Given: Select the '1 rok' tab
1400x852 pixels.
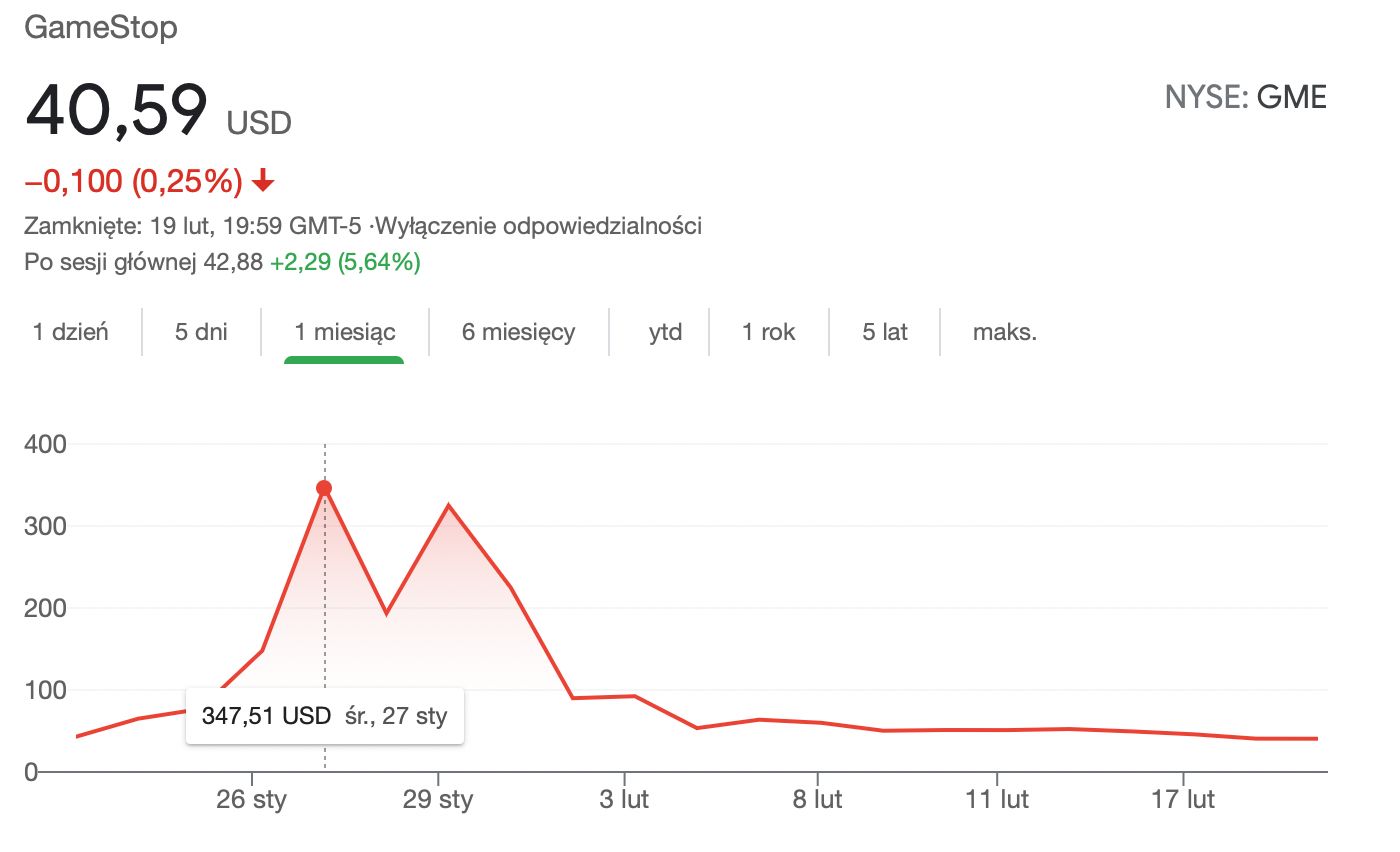Looking at the screenshot, I should (768, 332).
